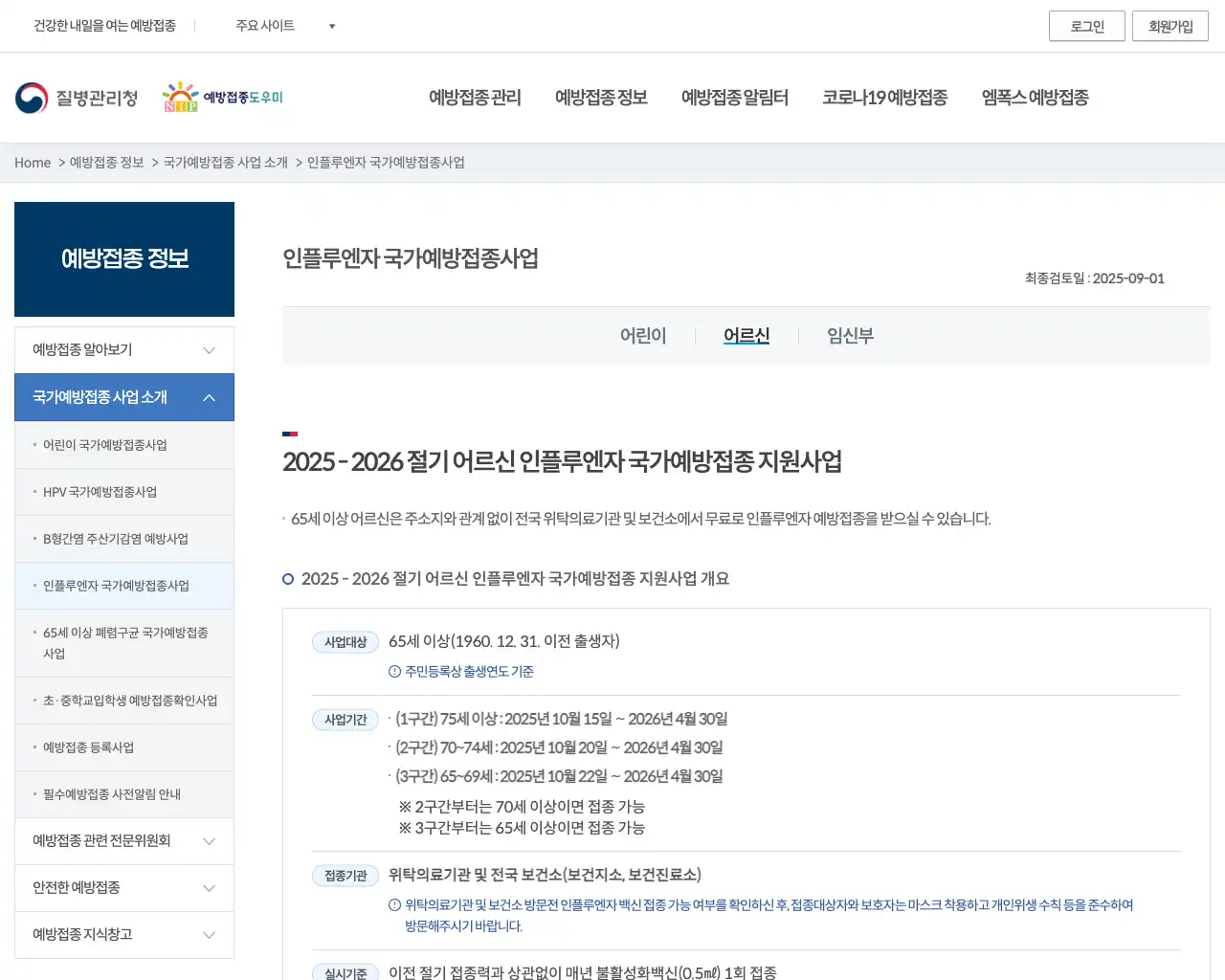
Task: Click the info icon in the 접종기관 section
Action: tap(392, 904)
